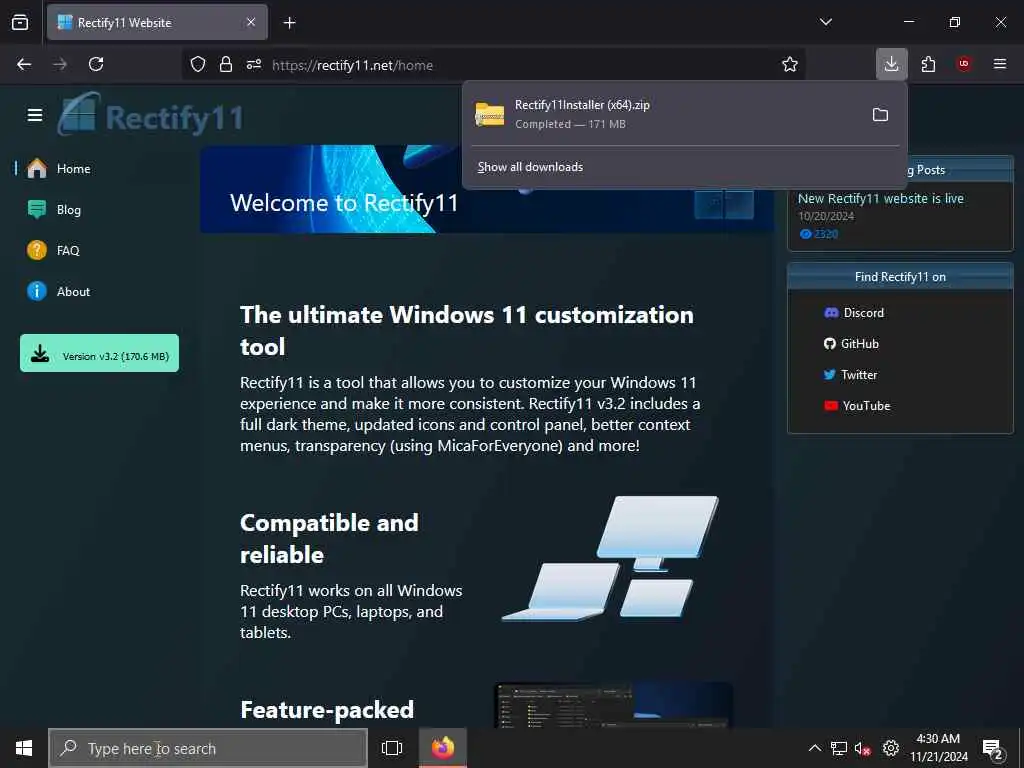Click the Rectify11 logo
The width and height of the screenshot is (1024, 768).
click(x=150, y=115)
